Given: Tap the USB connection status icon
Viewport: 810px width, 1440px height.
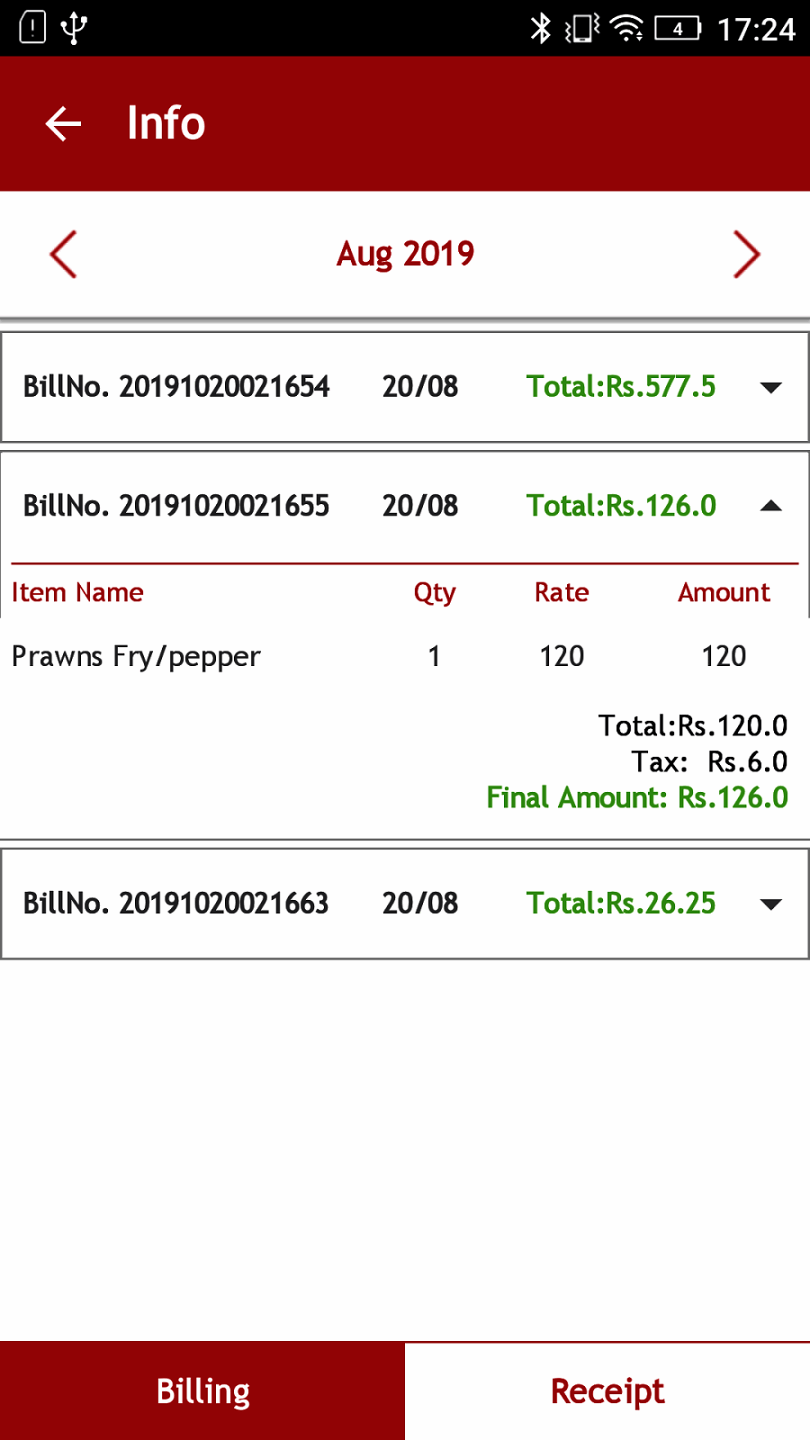Looking at the screenshot, I should tap(73, 28).
